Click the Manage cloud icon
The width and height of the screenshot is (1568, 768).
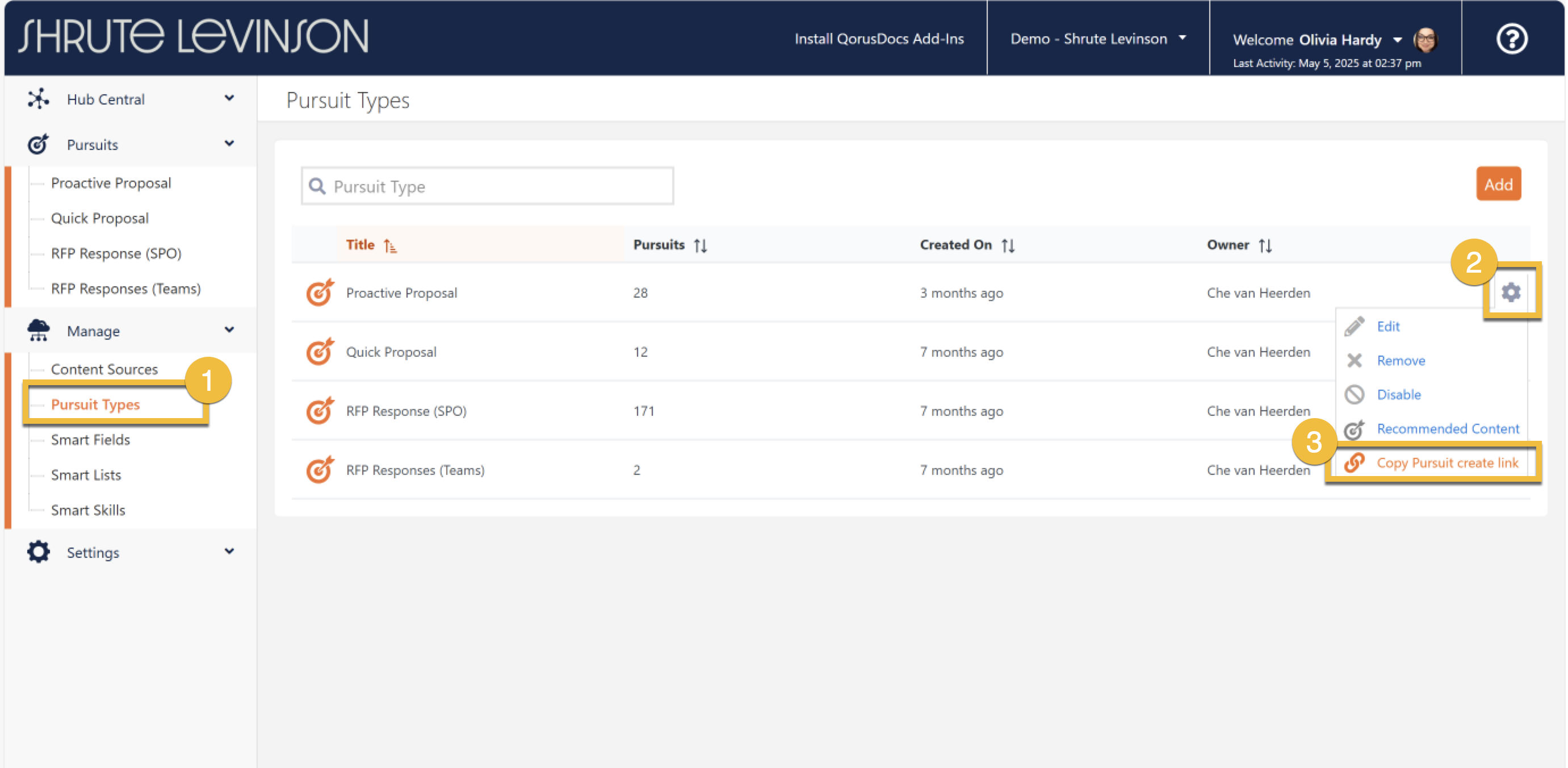coord(37,330)
